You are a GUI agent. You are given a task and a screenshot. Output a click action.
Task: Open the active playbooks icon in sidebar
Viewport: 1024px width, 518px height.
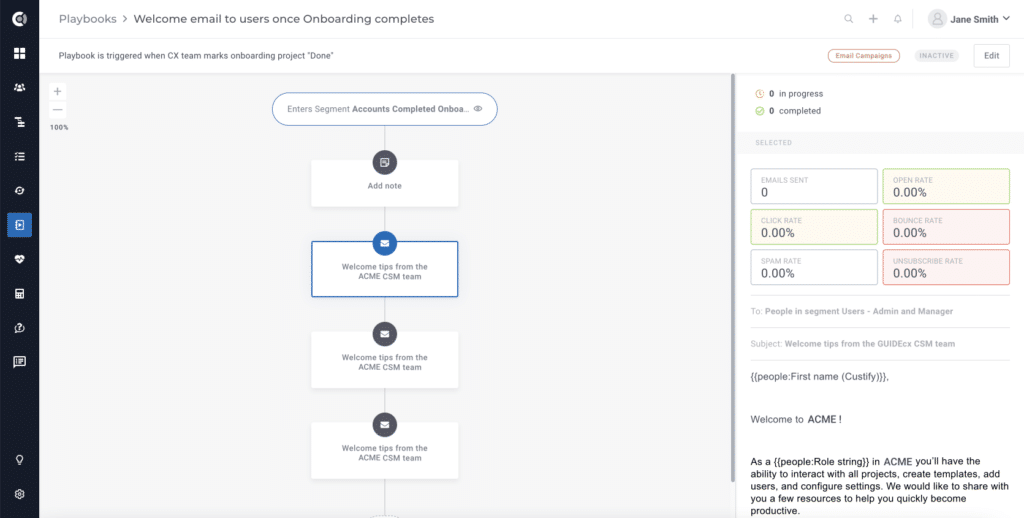point(20,225)
